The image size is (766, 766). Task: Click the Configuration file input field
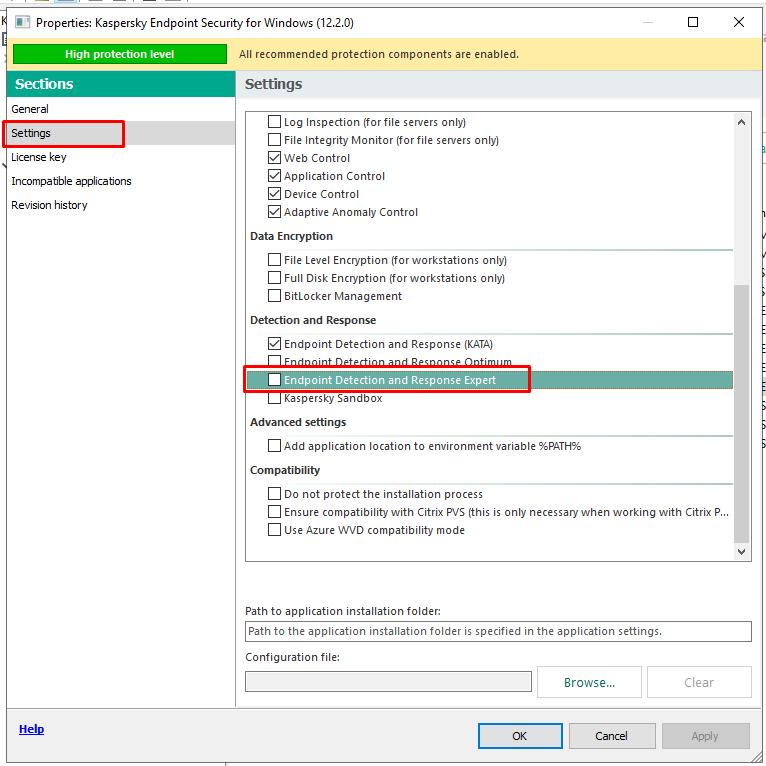(388, 681)
